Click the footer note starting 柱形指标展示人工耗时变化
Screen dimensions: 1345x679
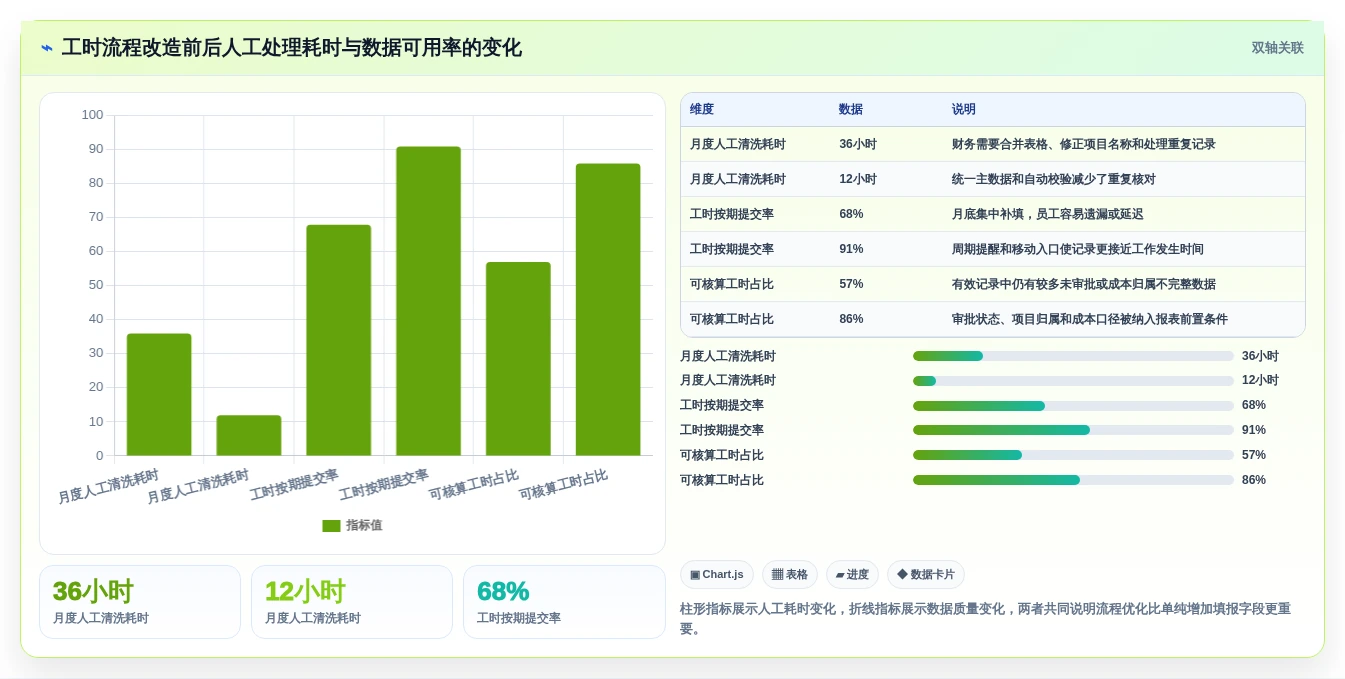pos(985,618)
